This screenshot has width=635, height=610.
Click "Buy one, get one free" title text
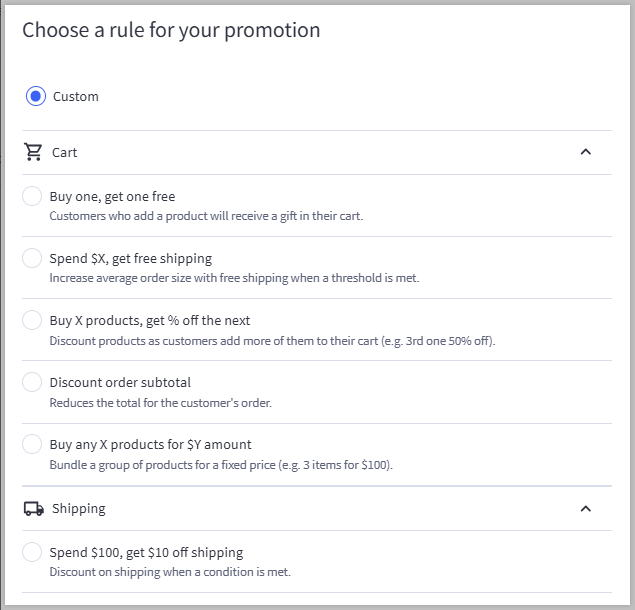click(112, 196)
